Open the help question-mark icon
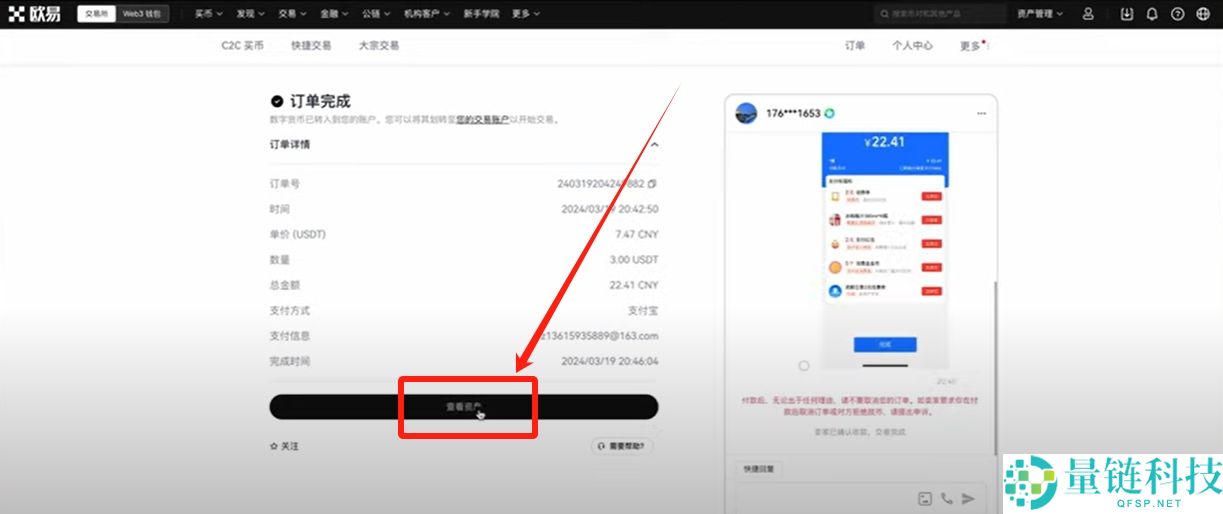The width and height of the screenshot is (1223, 514). [1177, 14]
